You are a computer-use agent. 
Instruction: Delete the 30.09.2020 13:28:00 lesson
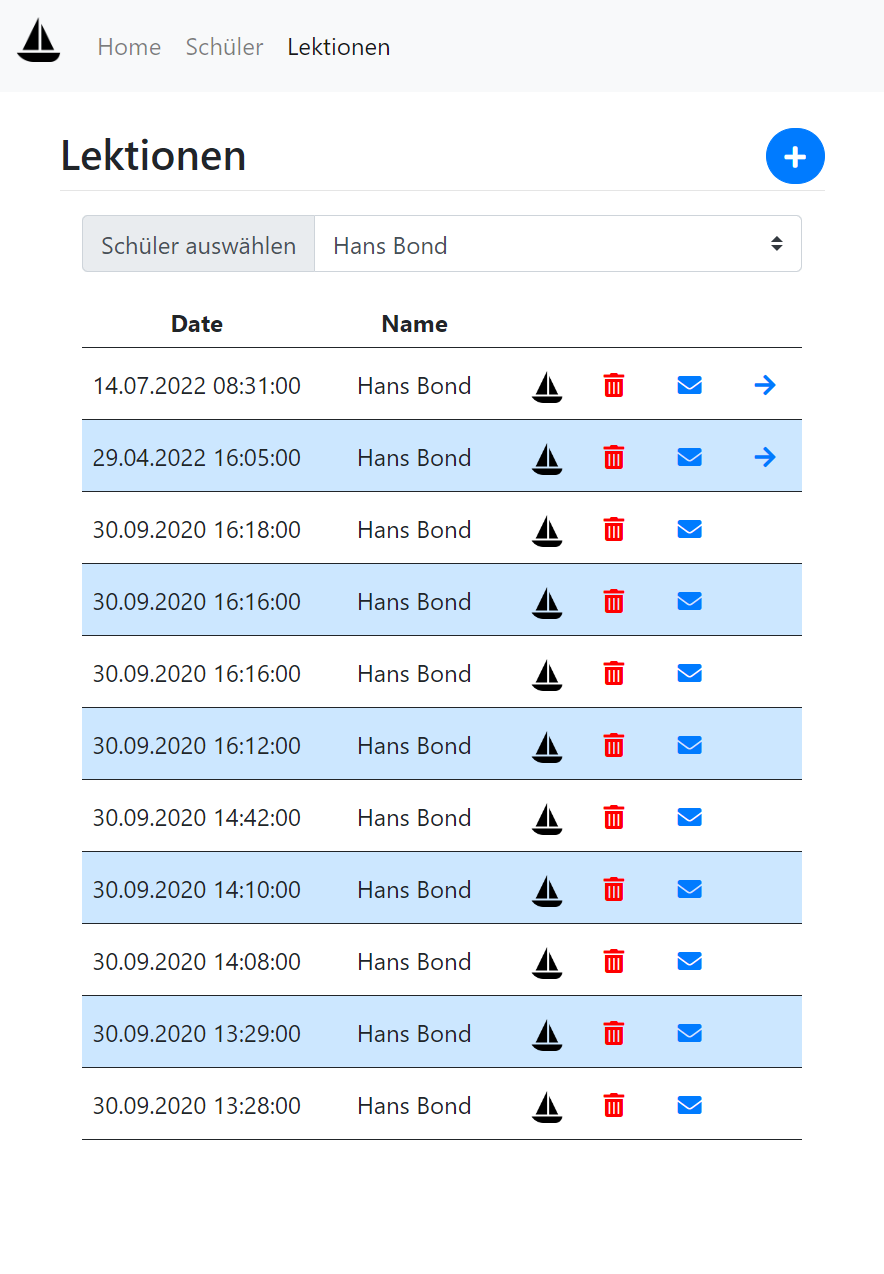pos(614,1105)
